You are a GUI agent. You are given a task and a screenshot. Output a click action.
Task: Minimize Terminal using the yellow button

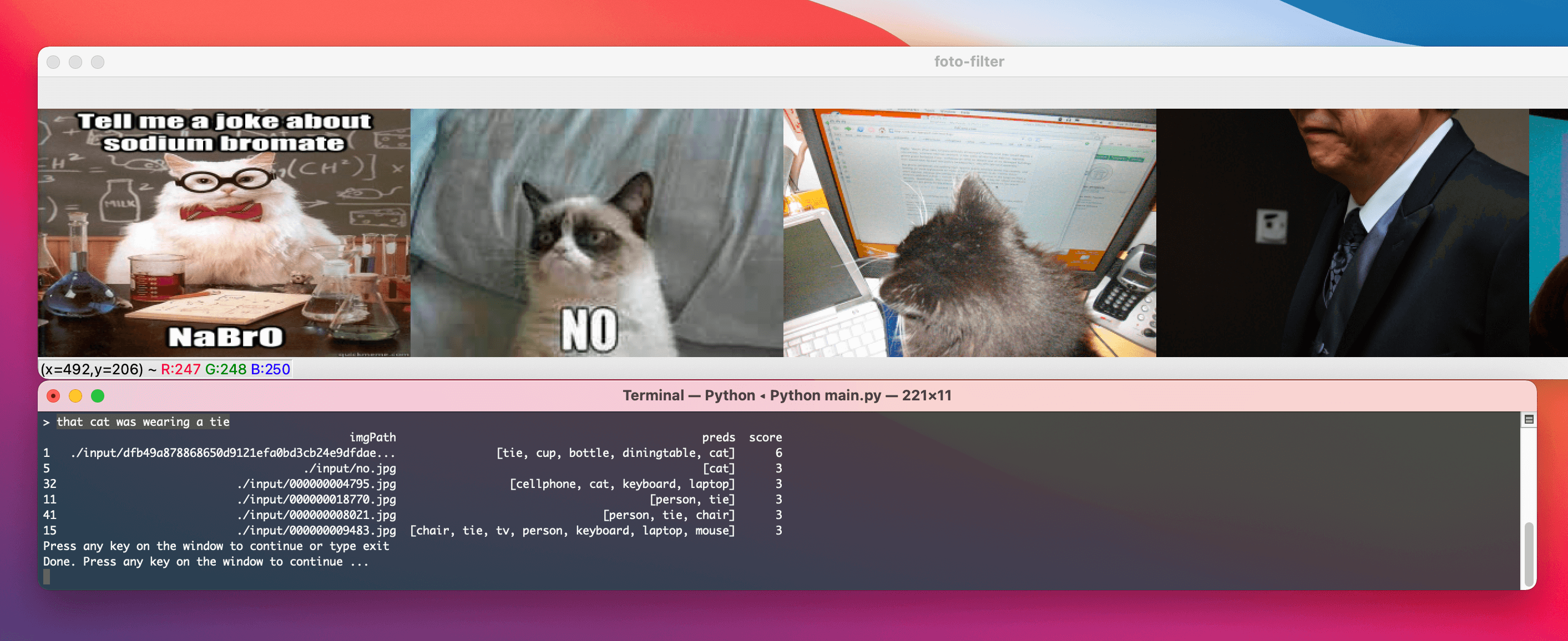[x=75, y=396]
